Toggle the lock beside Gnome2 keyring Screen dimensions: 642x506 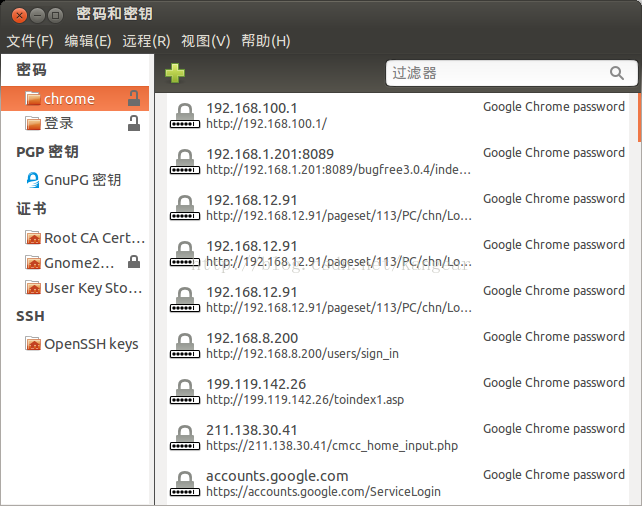[134, 262]
